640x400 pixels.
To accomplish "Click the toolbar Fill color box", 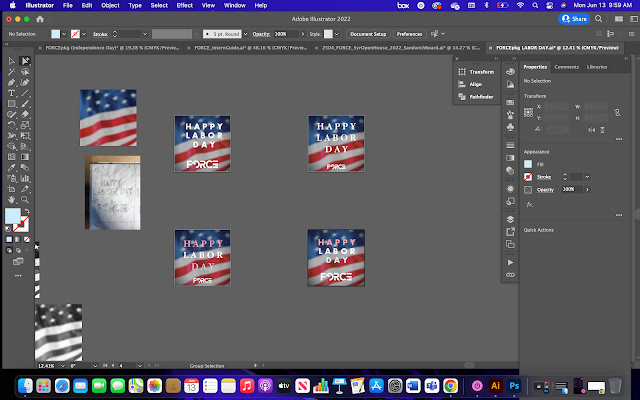I will (x=12, y=216).
